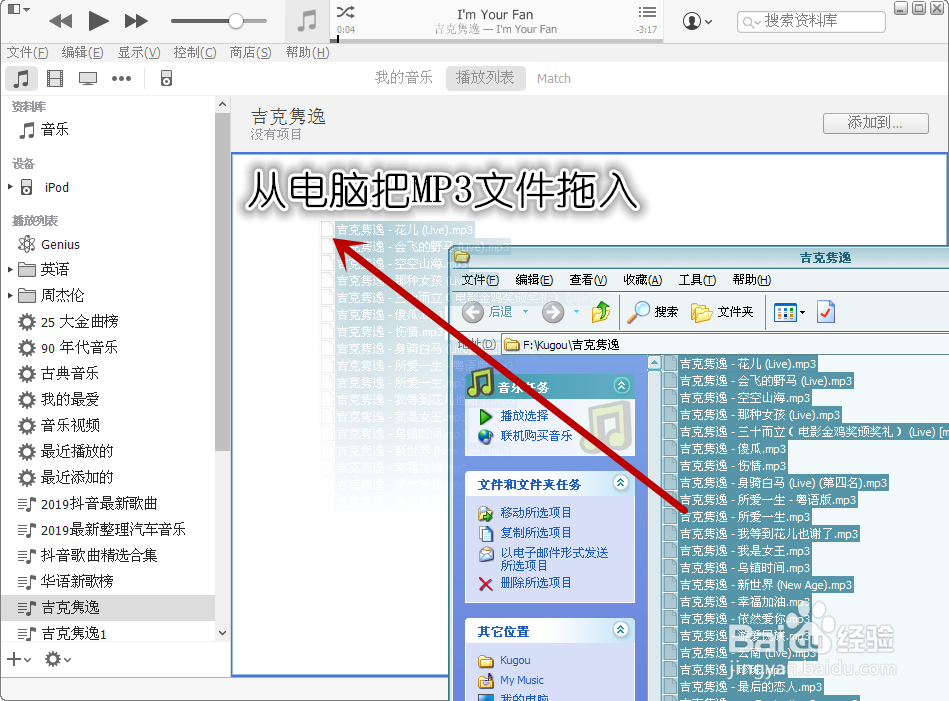The image size is (949, 701).
Task: Play the current track in iTunes
Action: [x=98, y=21]
